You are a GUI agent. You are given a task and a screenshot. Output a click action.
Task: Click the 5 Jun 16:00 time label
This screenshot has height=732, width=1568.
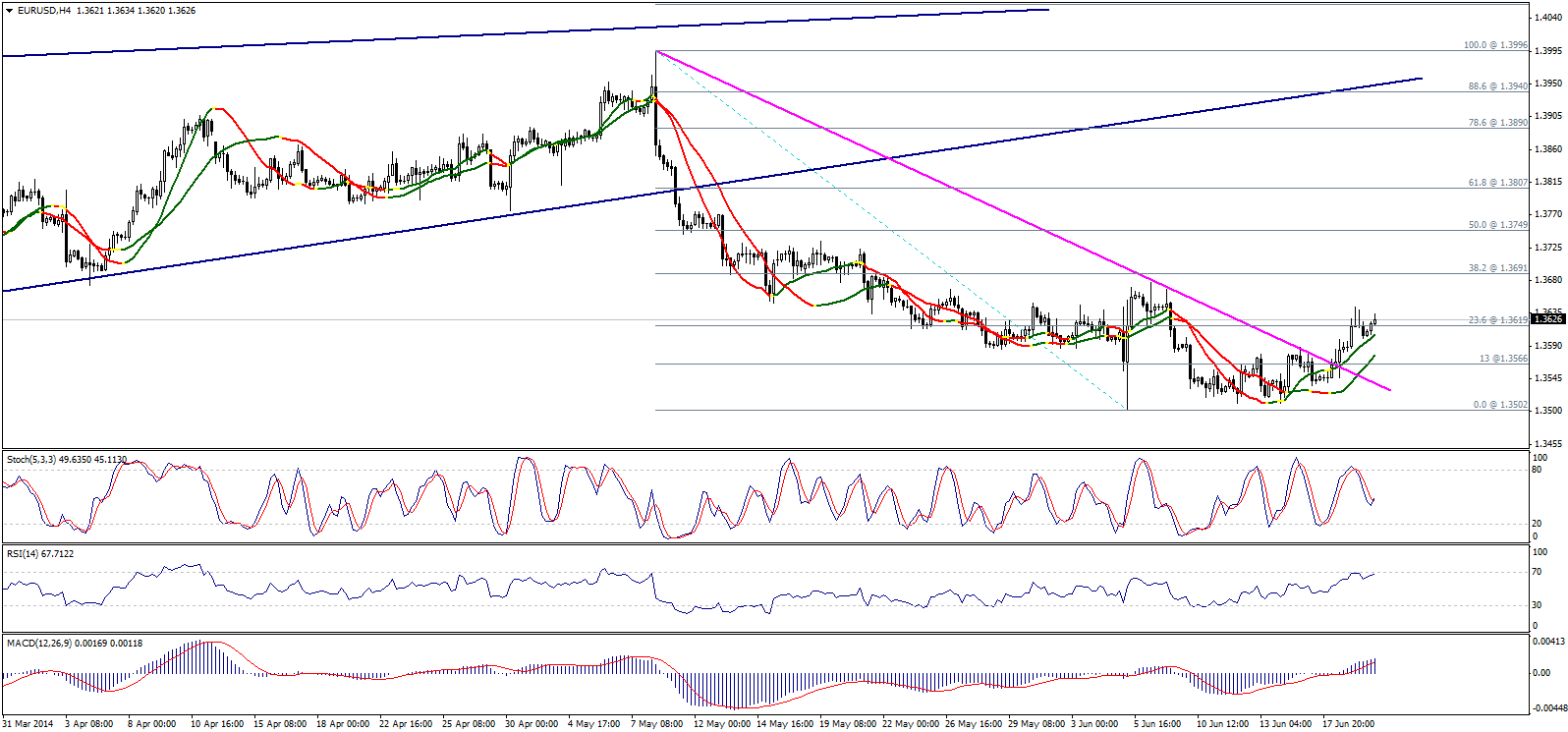point(1156,724)
